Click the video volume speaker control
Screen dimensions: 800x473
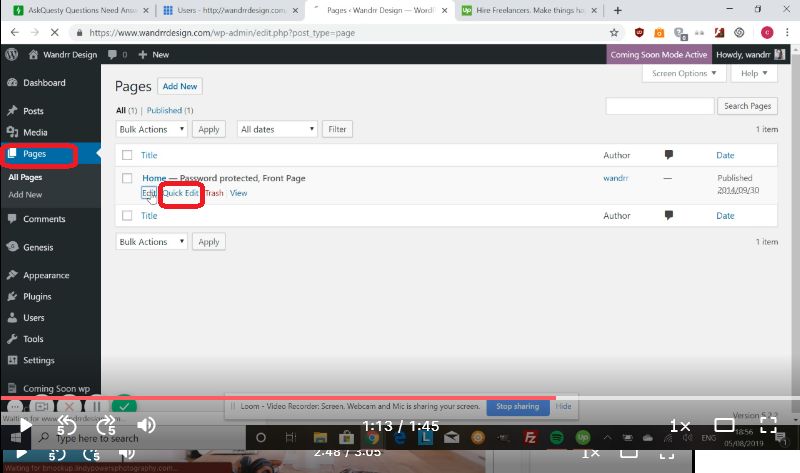tap(146, 425)
